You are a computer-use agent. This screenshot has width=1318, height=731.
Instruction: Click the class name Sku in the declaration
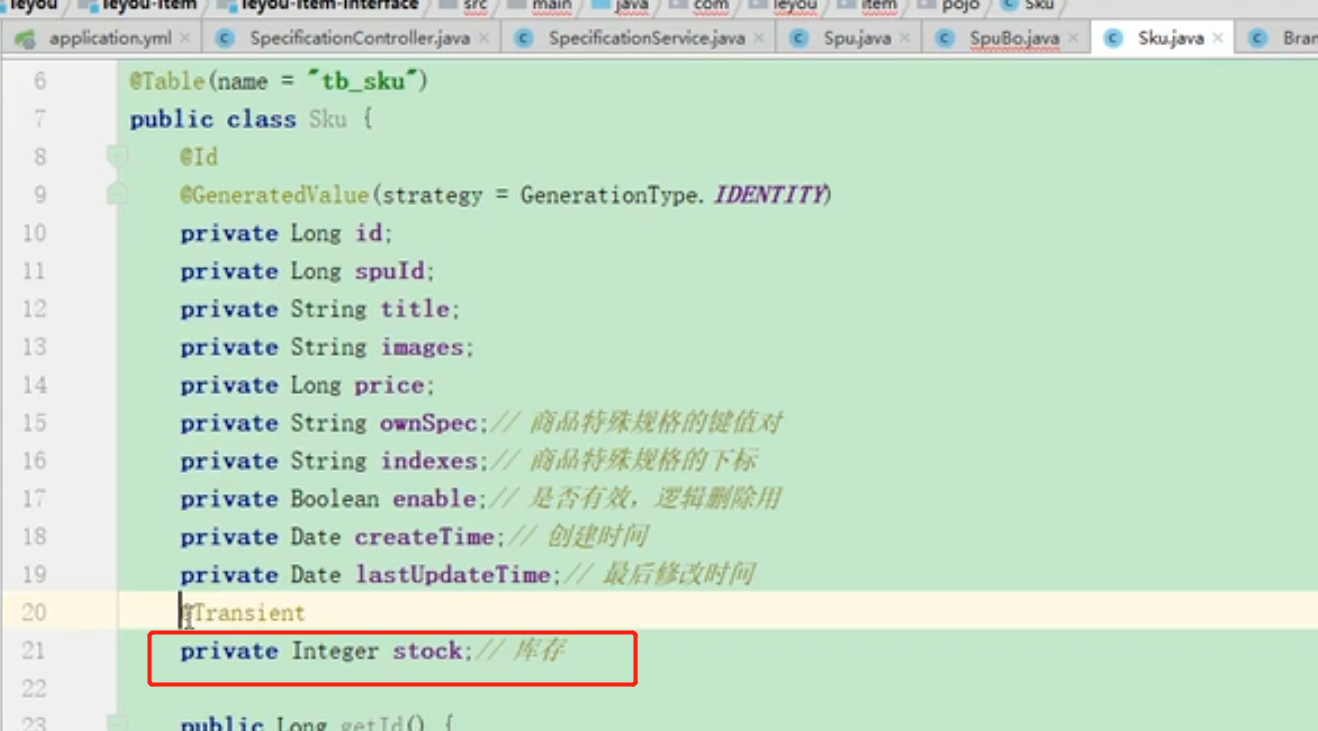pyautogui.click(x=328, y=119)
